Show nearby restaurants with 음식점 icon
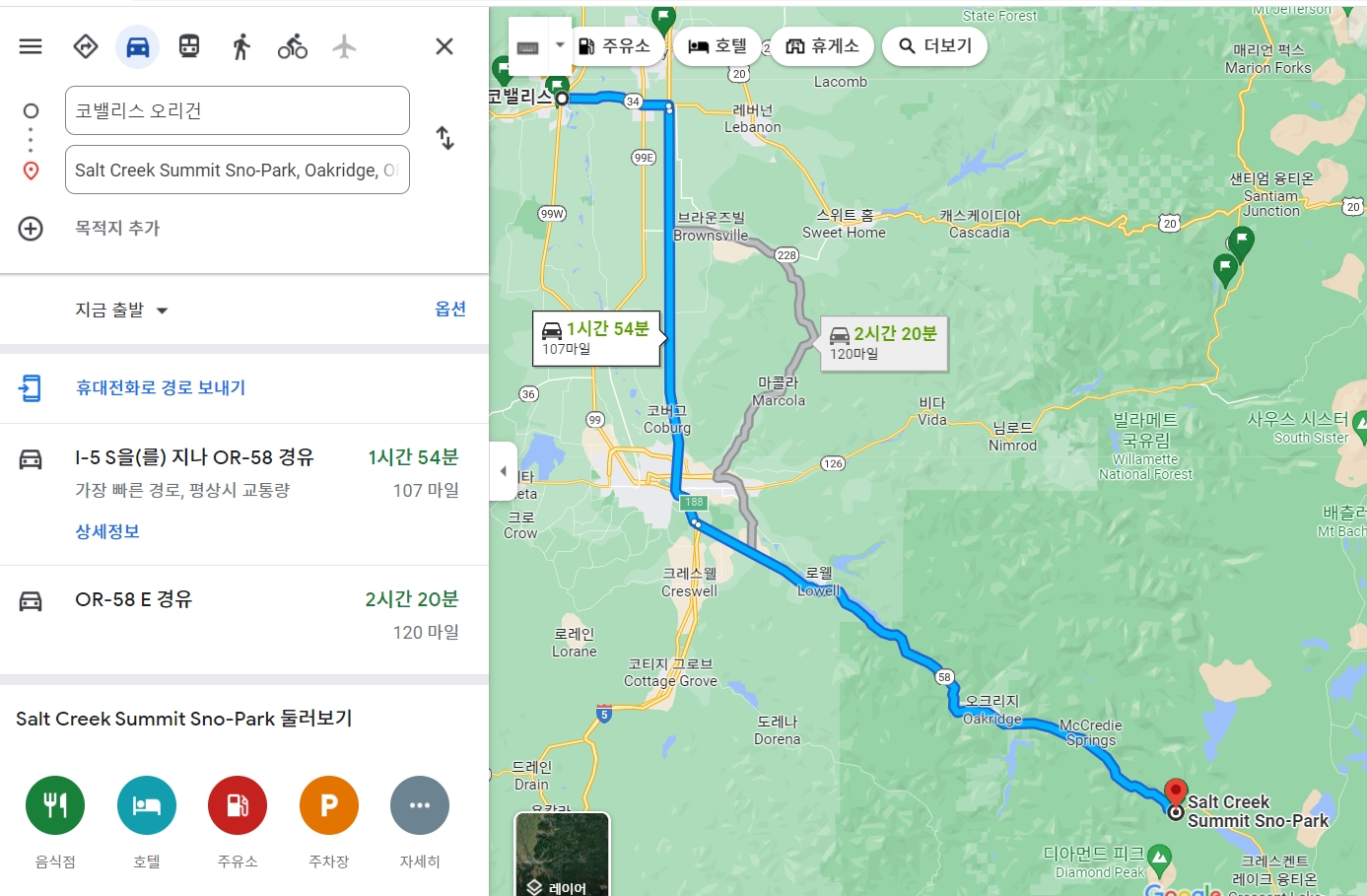This screenshot has width=1367, height=896. pos(55,805)
